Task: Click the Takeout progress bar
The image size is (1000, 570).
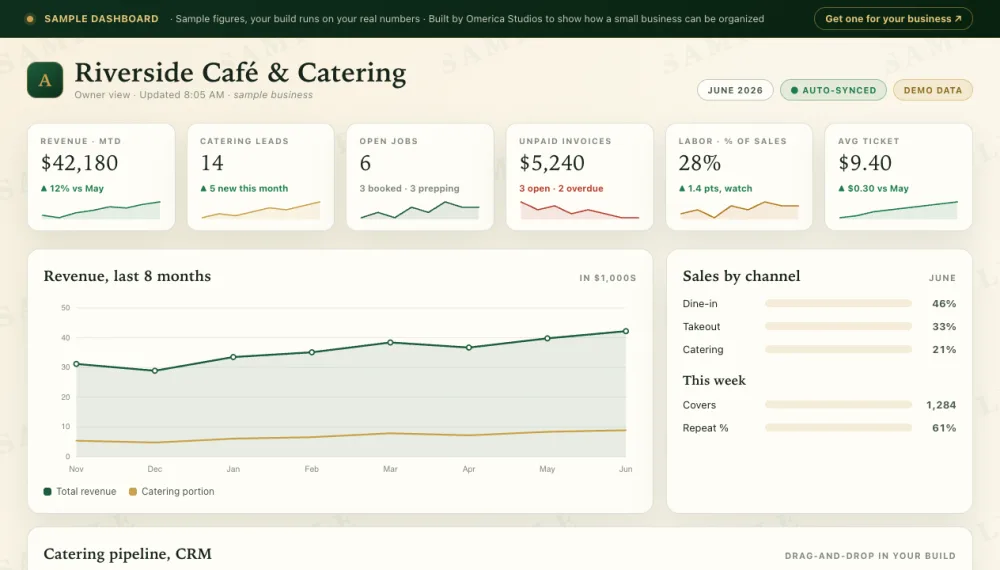Action: [x=838, y=326]
